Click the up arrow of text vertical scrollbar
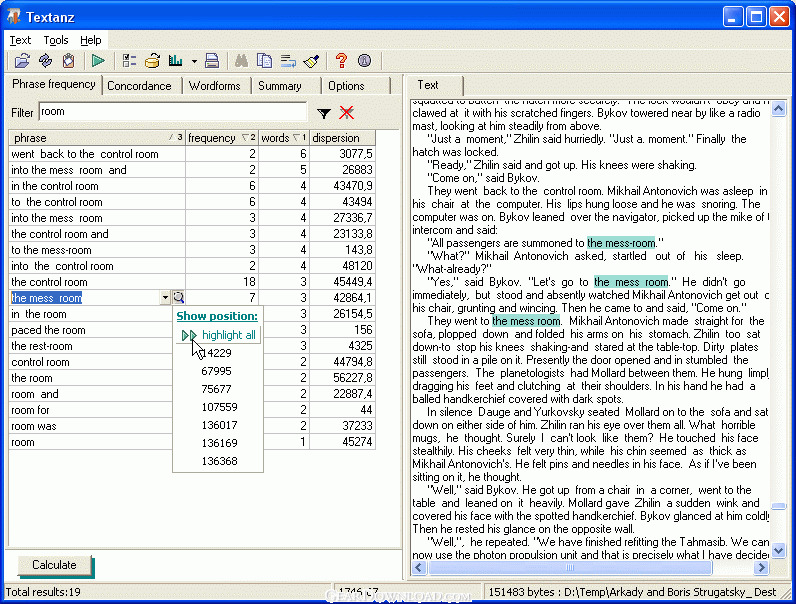The height and width of the screenshot is (604, 796). pos(779,109)
